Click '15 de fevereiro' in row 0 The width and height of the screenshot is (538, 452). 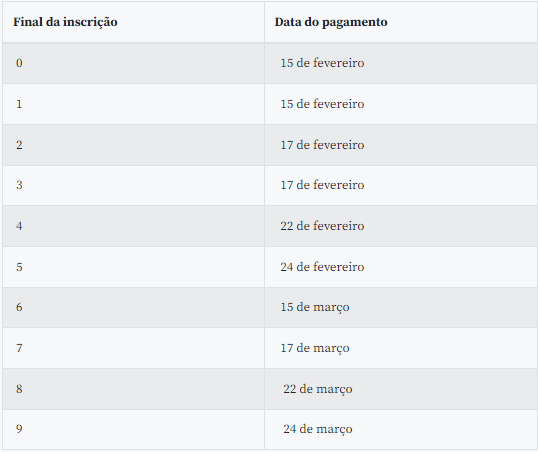coord(322,63)
